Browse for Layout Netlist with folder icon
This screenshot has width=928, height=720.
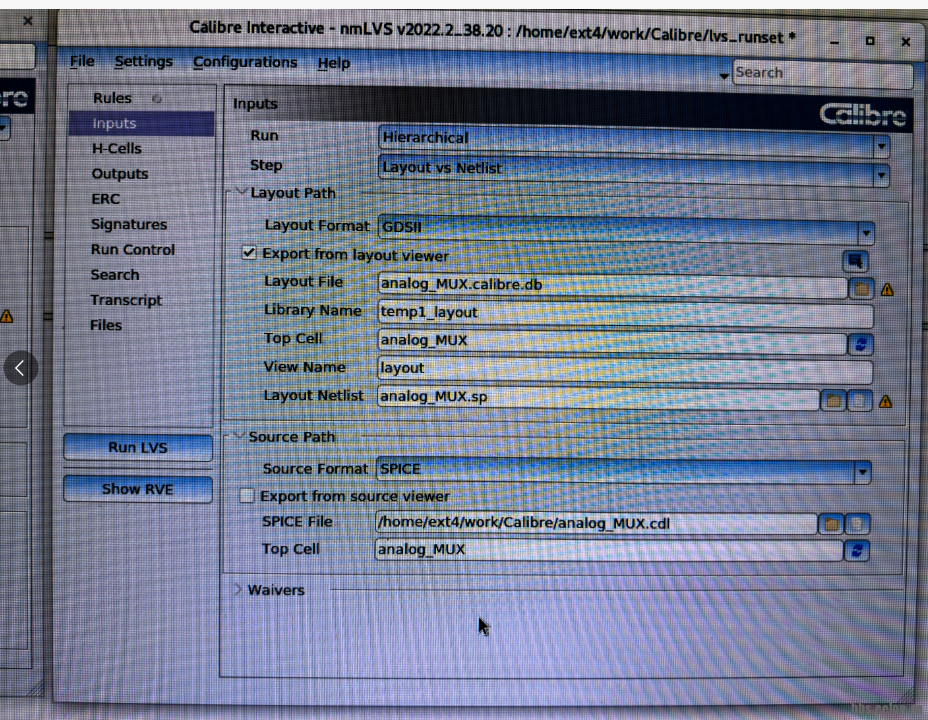[x=833, y=401]
